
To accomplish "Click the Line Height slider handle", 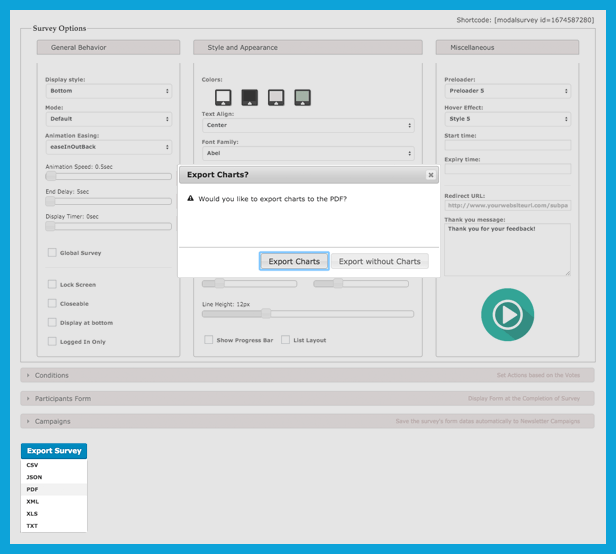I will [266, 314].
